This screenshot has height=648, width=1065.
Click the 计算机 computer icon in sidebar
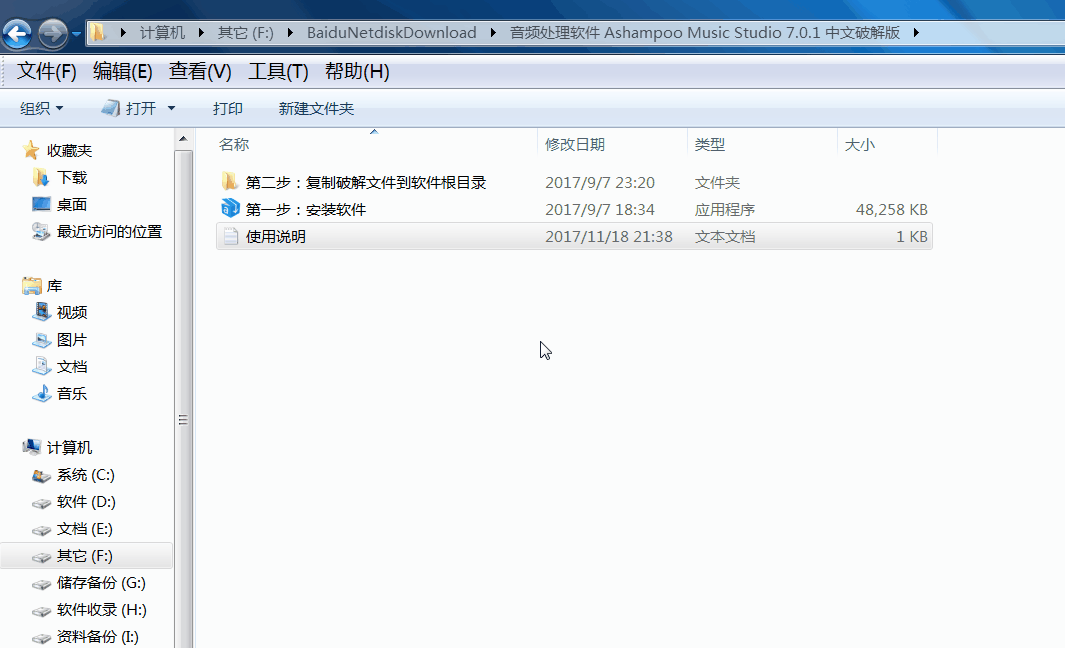31,447
